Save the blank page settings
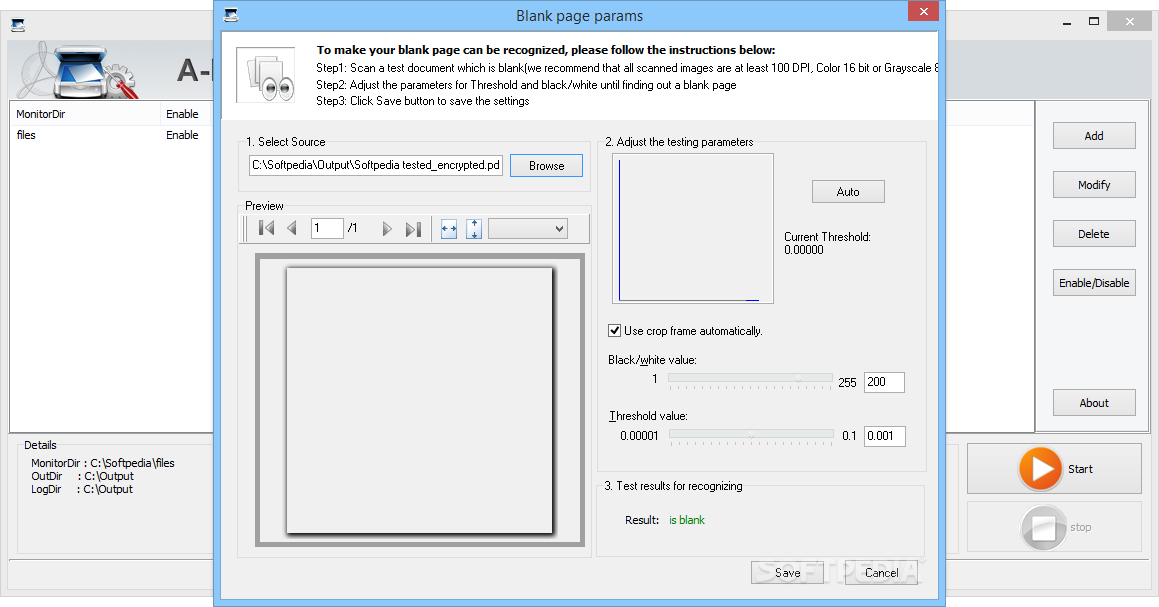Viewport: 1159px width, 607px height. (787, 572)
